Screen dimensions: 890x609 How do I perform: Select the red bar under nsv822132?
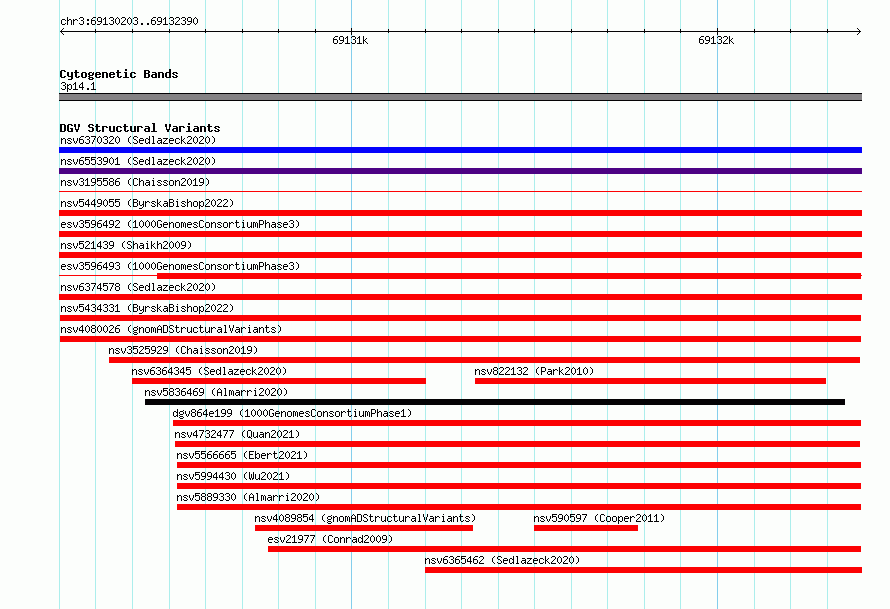tap(650, 381)
